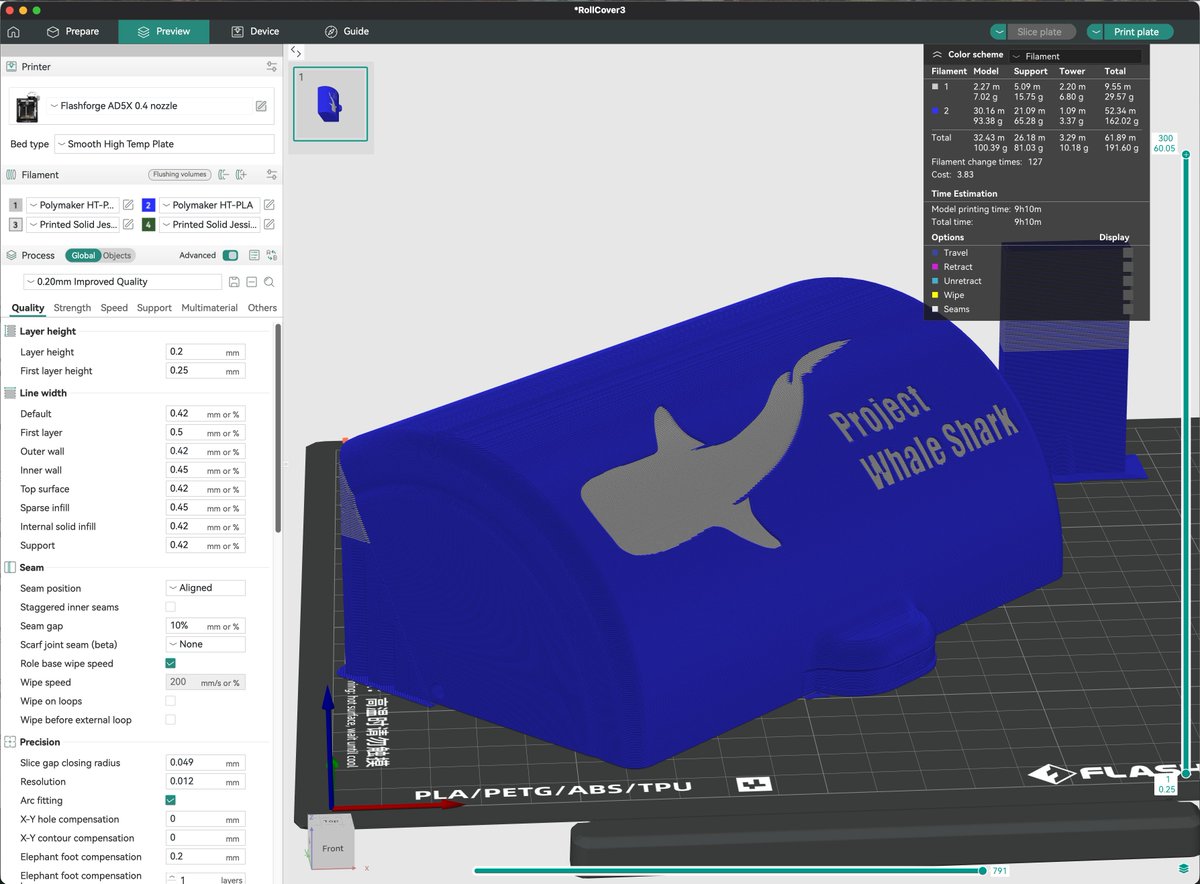Switch process scope to Global
Image resolution: width=1200 pixels, height=884 pixels.
(x=84, y=255)
